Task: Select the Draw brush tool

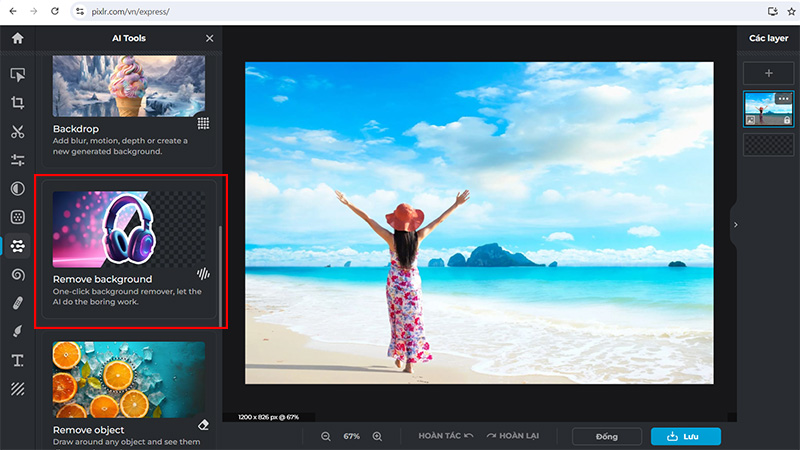Action: 17,332
